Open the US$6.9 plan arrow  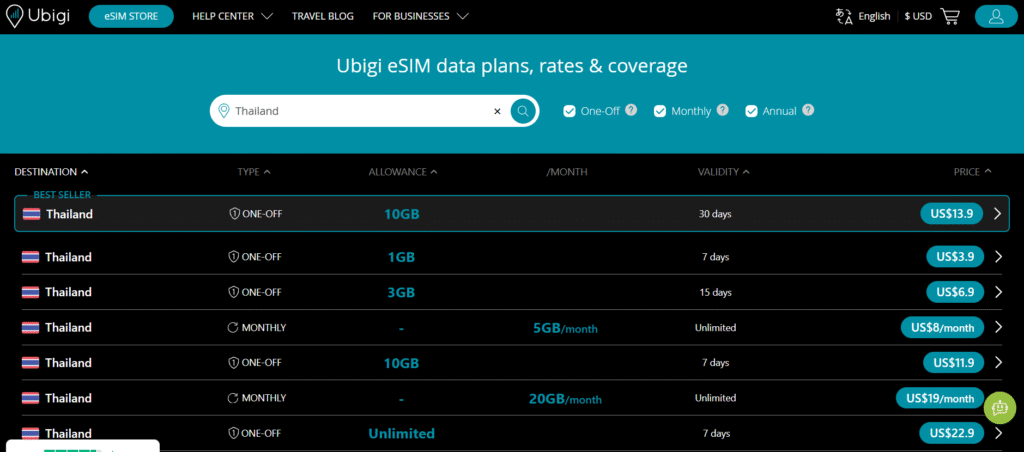coord(998,292)
